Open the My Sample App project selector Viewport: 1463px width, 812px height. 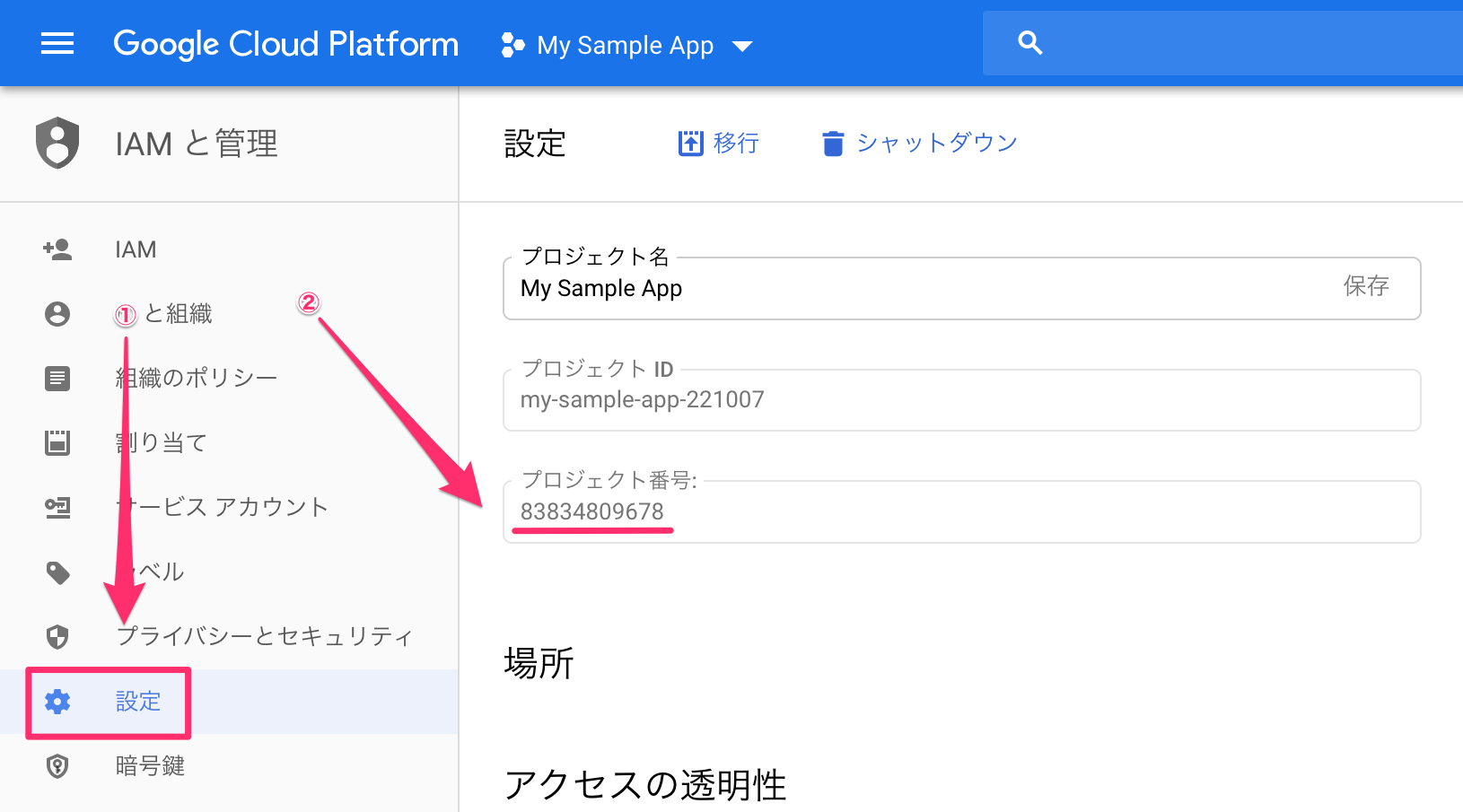click(626, 45)
